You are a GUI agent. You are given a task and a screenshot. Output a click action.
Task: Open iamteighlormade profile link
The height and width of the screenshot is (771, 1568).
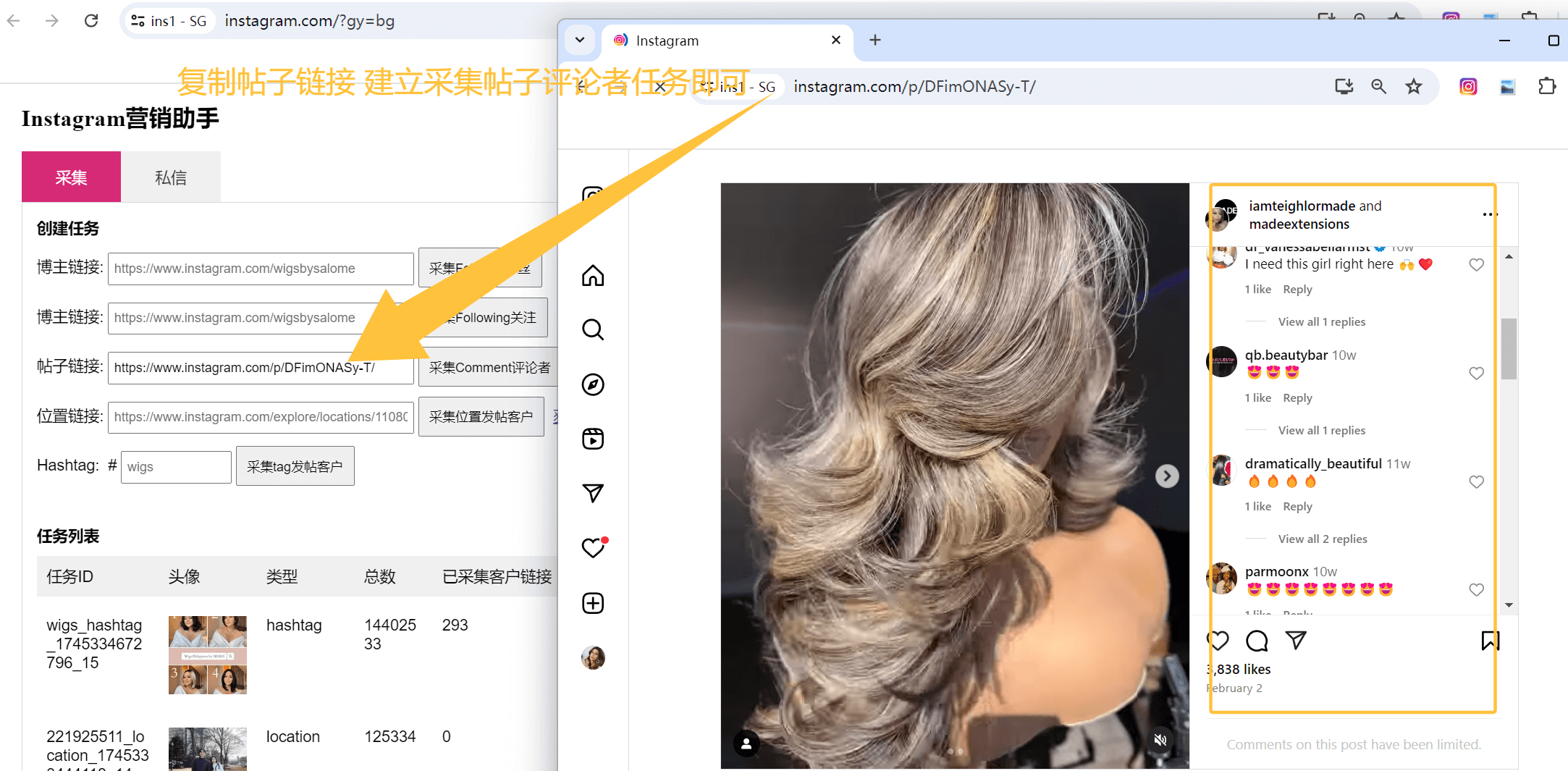pos(1302,206)
